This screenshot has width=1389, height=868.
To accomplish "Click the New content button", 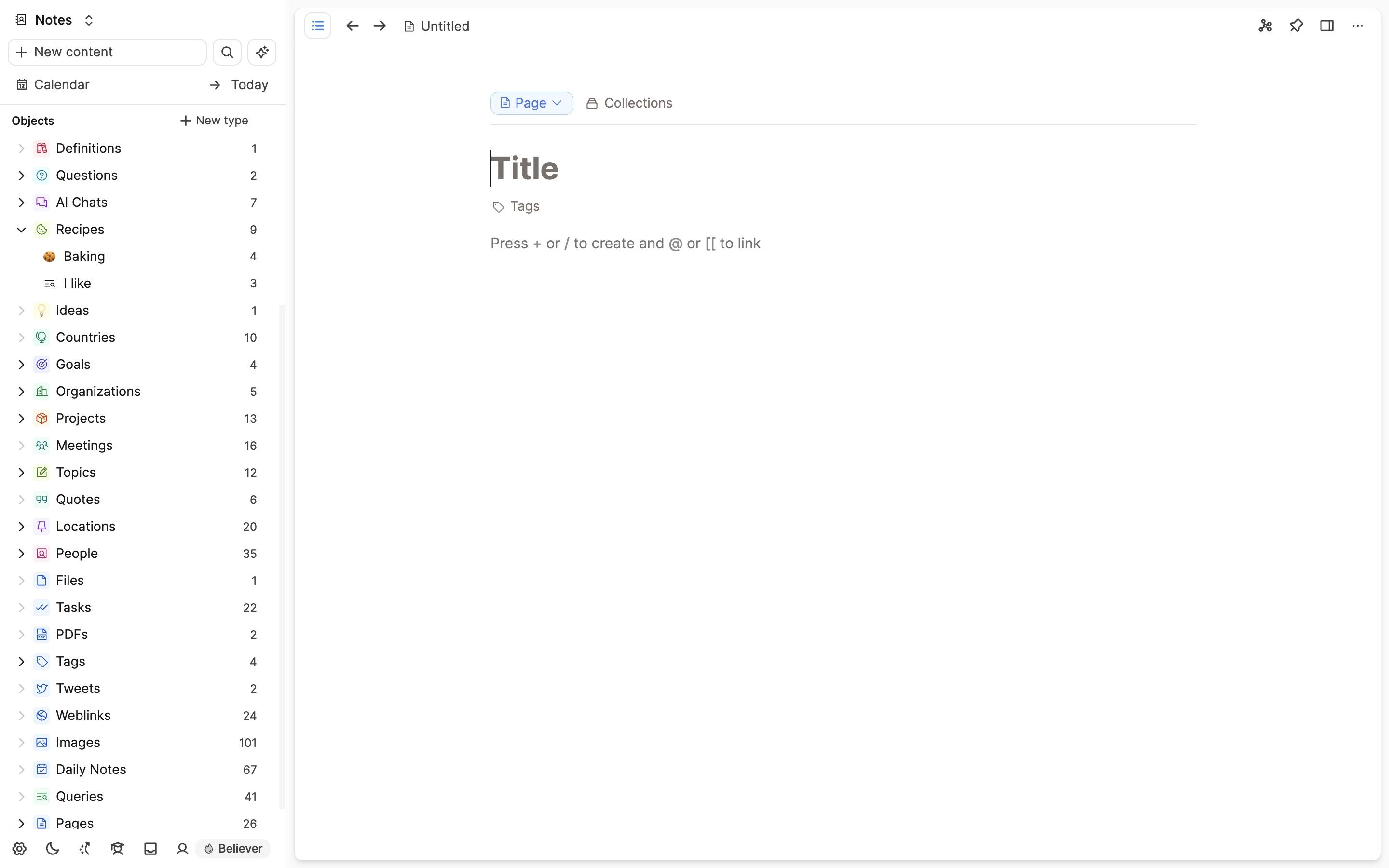I will click(107, 52).
